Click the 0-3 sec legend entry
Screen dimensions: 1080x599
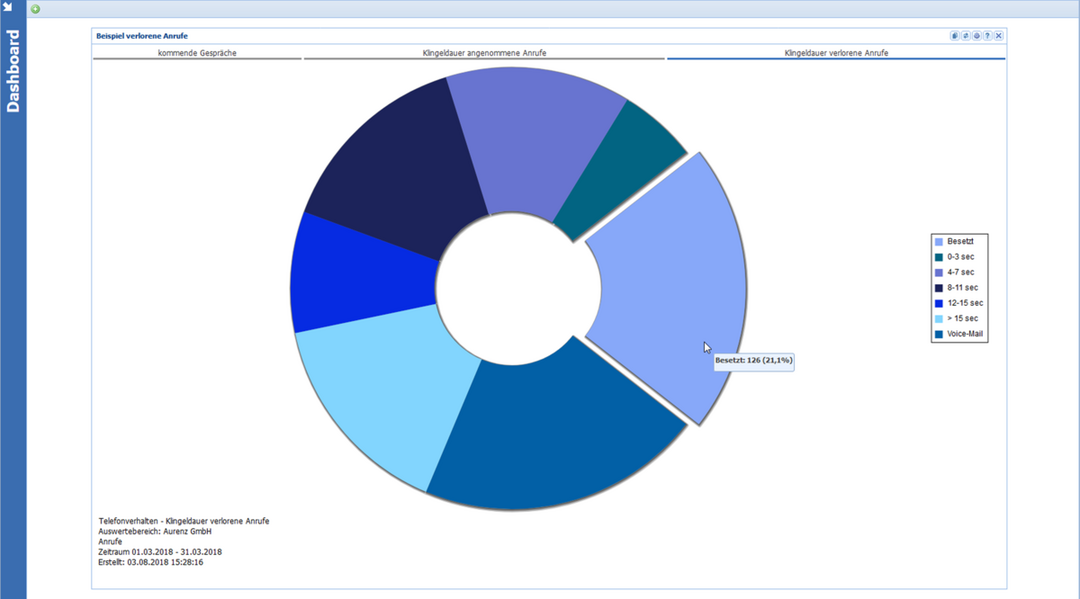960,257
